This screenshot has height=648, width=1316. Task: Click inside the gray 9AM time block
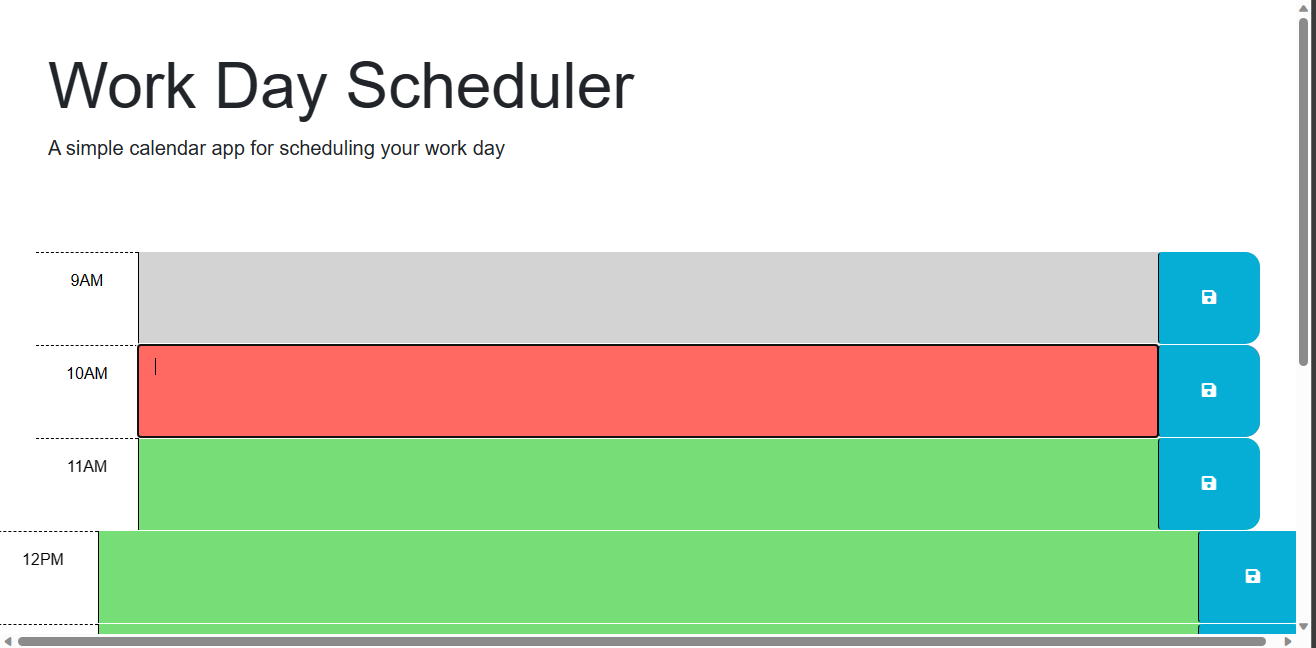(648, 297)
